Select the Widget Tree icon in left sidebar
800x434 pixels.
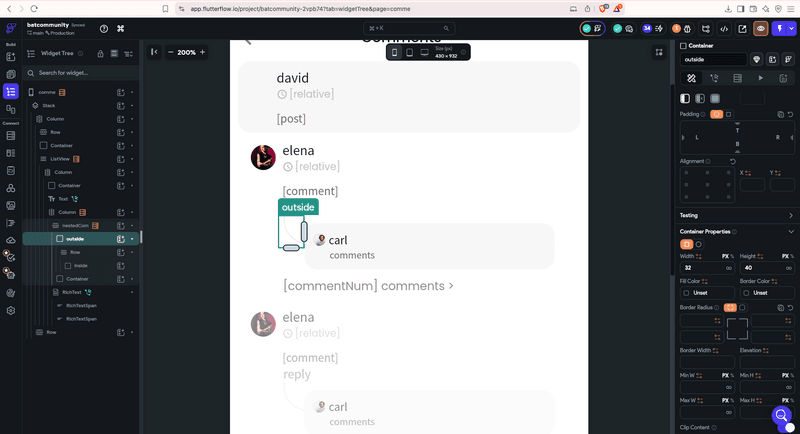(x=11, y=92)
